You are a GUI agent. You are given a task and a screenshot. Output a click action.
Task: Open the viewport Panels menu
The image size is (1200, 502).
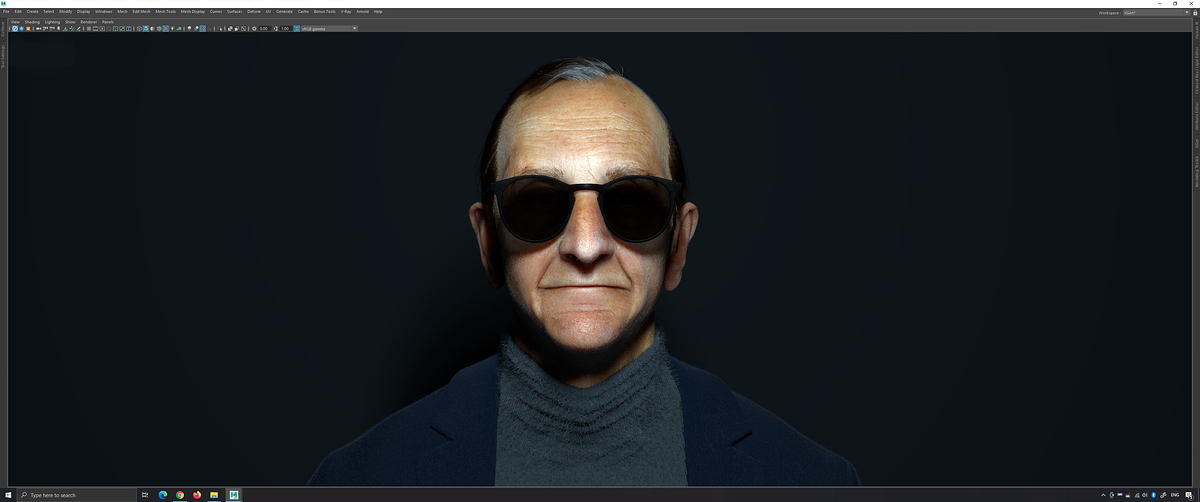tap(108, 21)
